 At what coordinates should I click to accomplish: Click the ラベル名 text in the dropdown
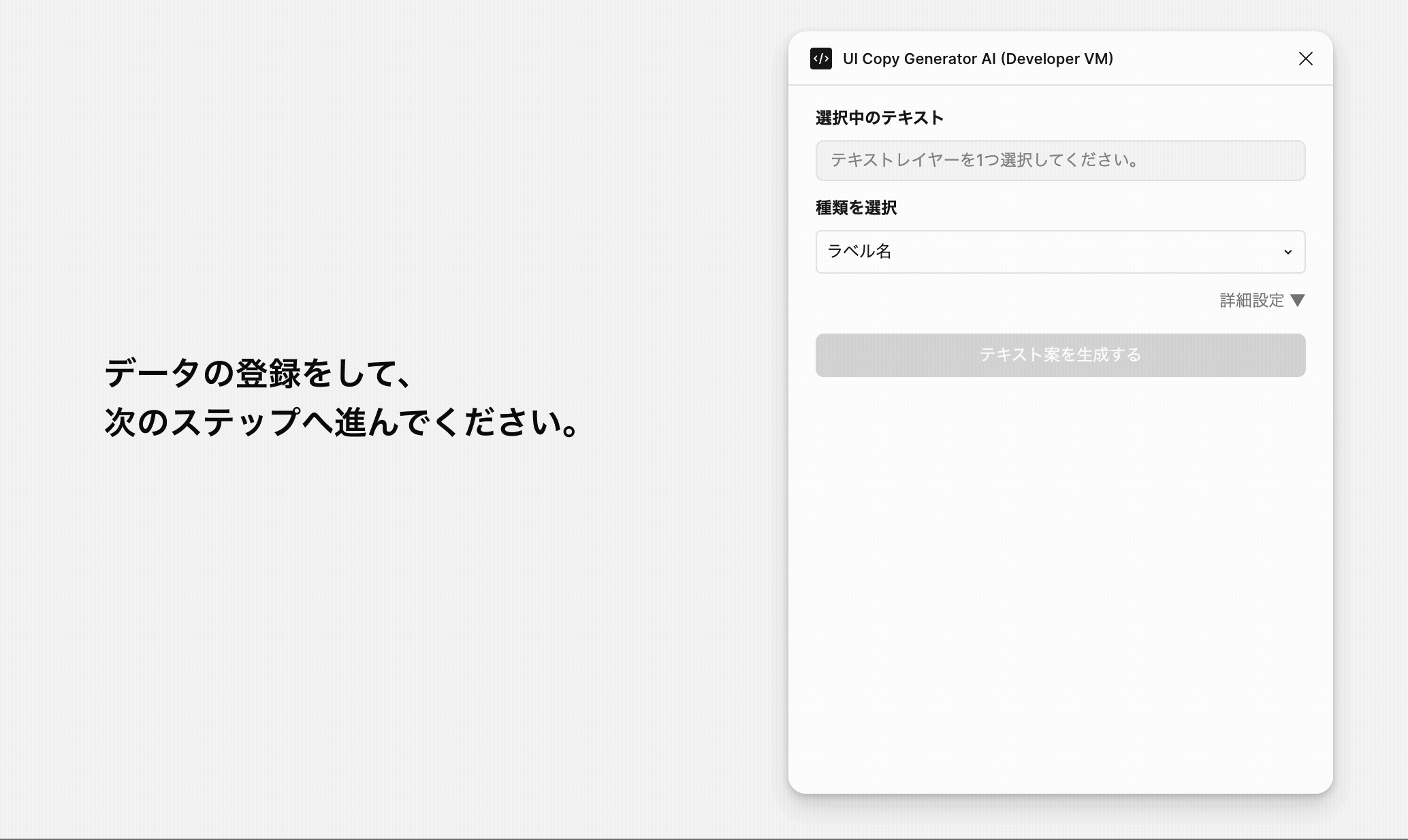[x=859, y=252]
